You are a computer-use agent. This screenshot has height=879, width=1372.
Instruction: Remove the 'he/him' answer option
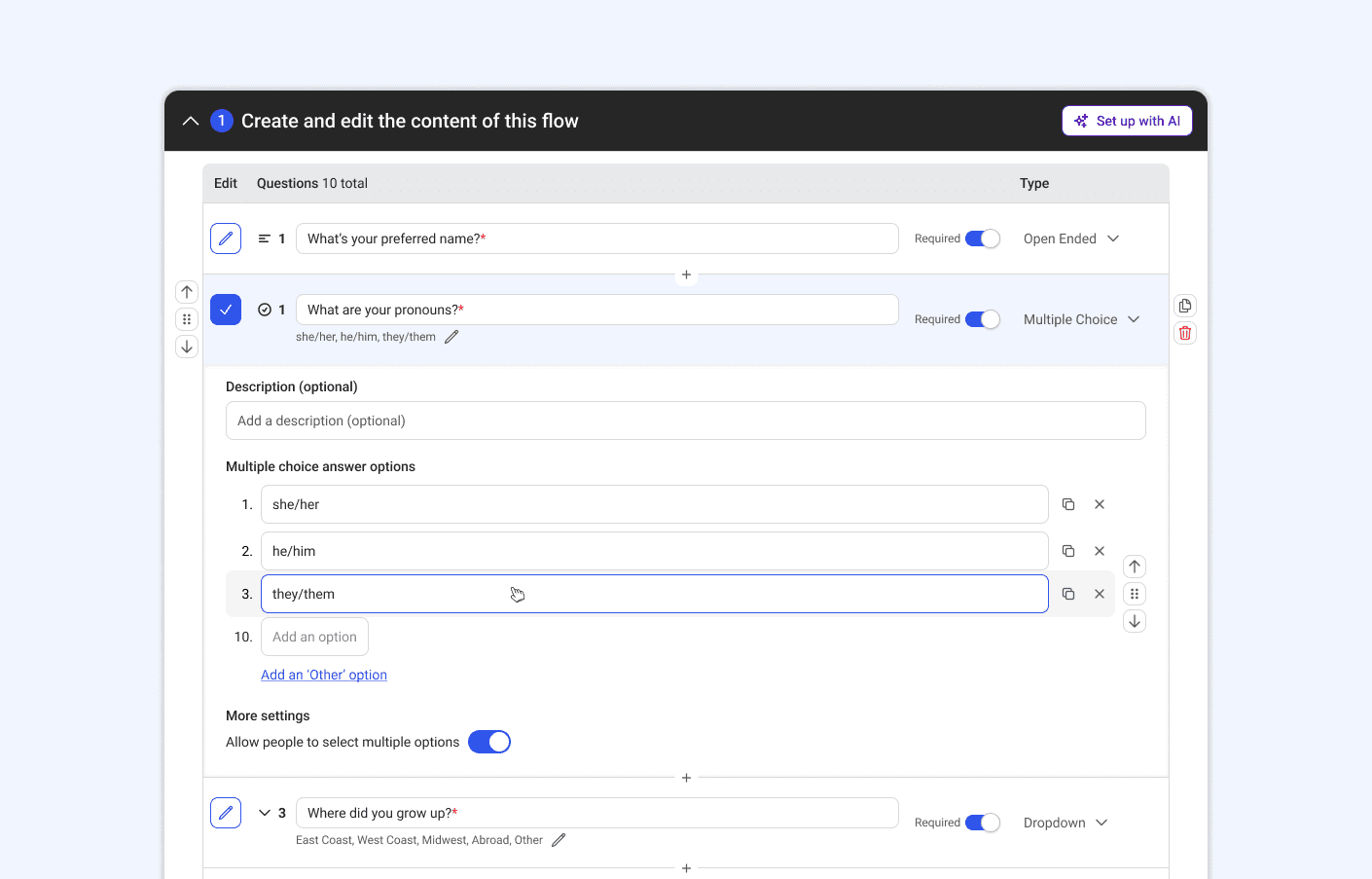[1100, 551]
